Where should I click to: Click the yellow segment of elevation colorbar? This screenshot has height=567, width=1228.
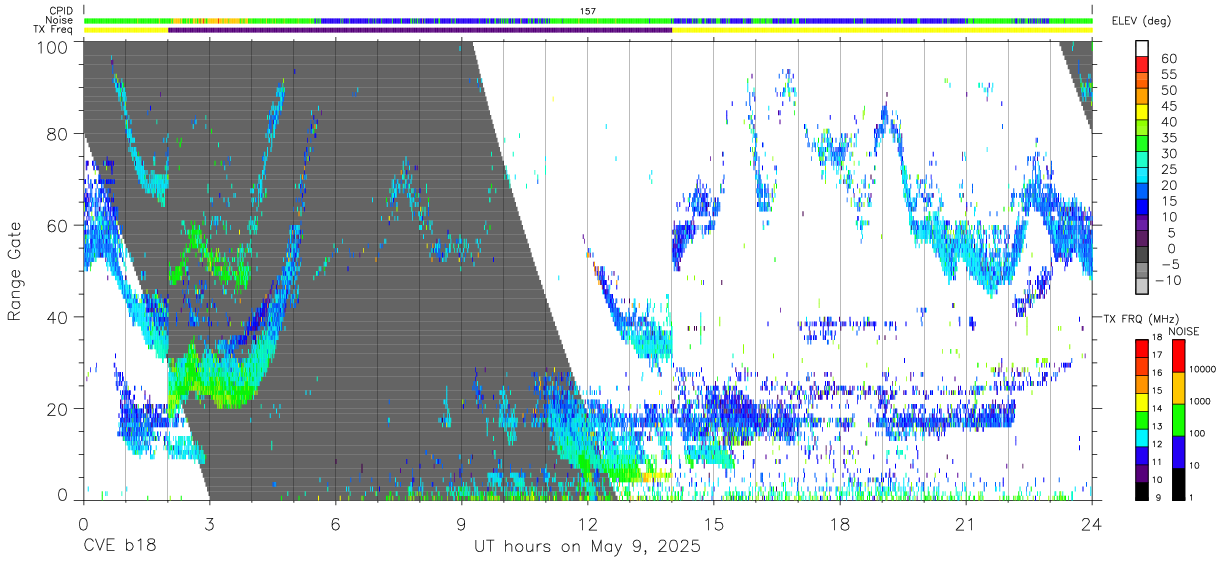tap(1142, 112)
